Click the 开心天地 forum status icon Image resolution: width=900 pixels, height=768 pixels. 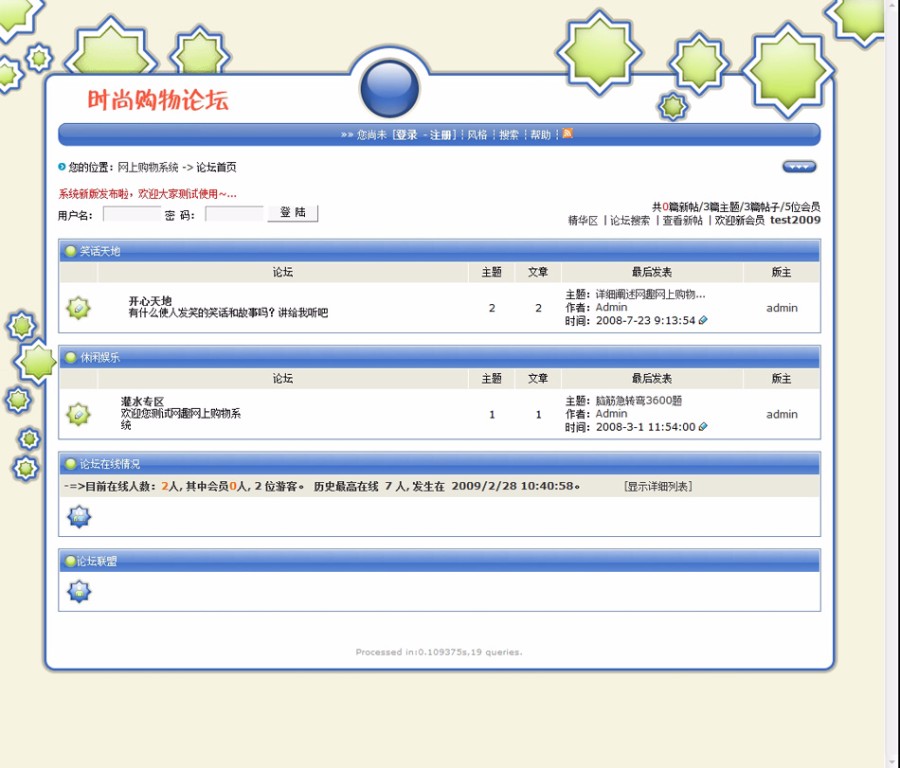pos(78,308)
